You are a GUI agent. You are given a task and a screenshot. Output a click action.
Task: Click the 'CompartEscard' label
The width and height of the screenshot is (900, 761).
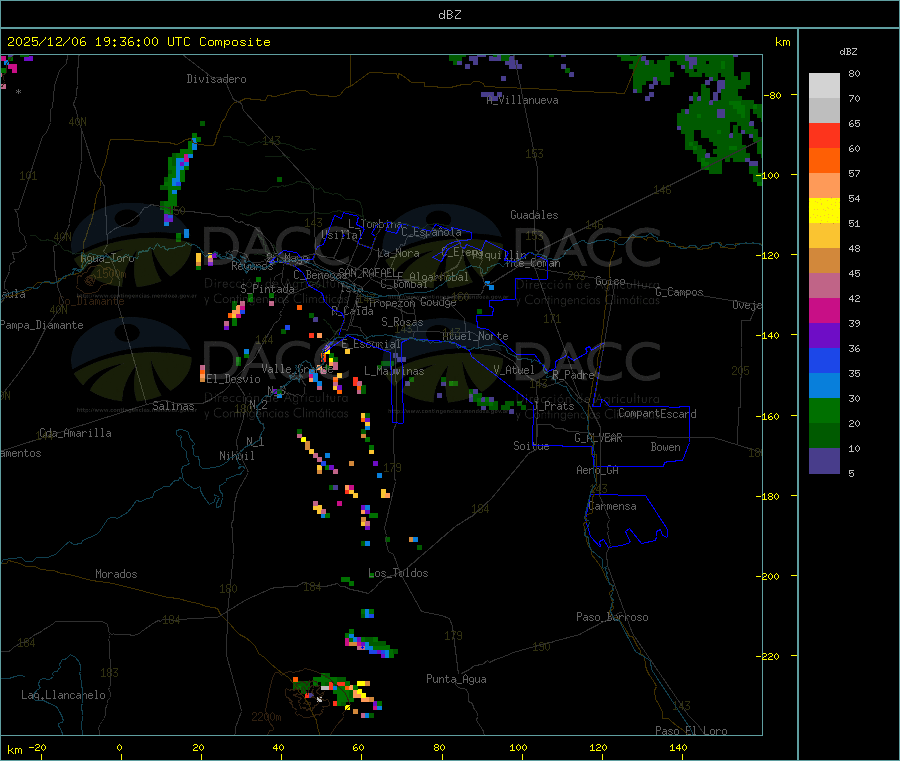pyautogui.click(x=657, y=414)
